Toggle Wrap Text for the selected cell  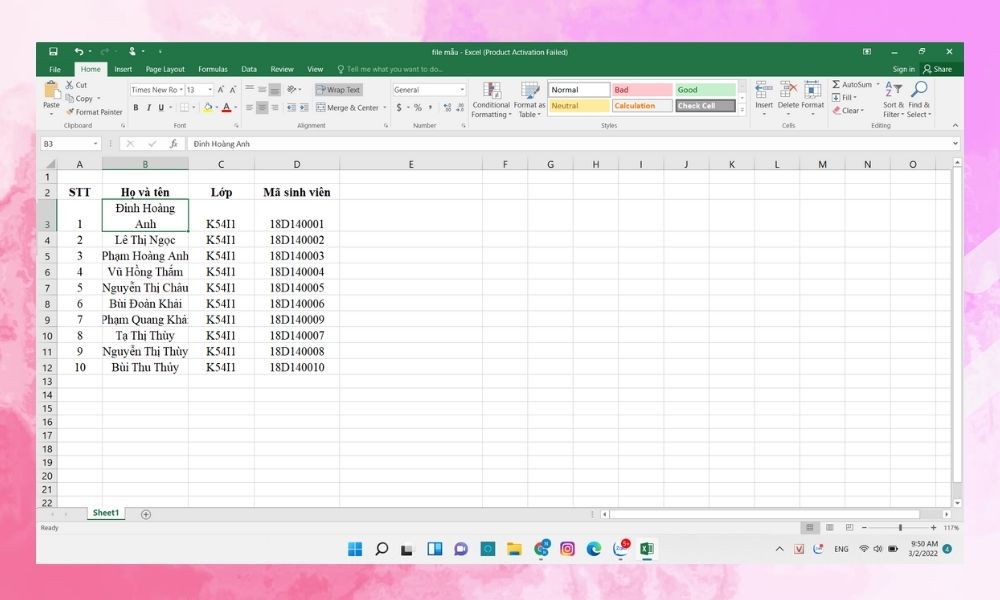tap(338, 90)
